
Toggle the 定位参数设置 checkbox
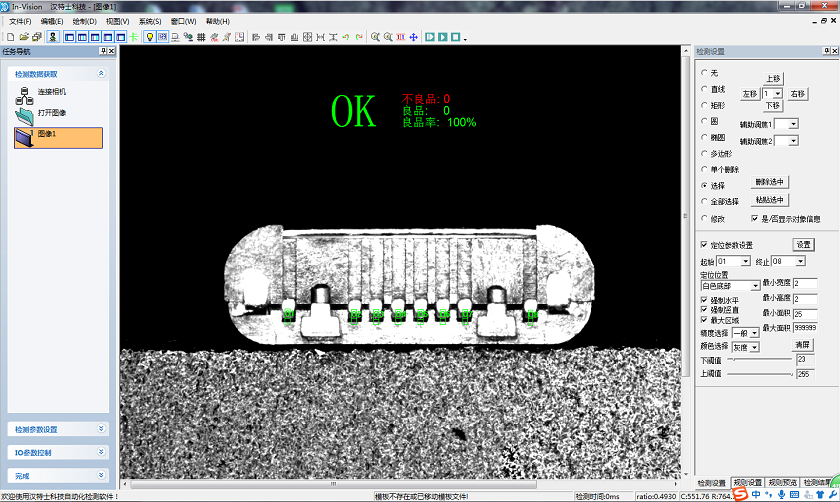[704, 245]
